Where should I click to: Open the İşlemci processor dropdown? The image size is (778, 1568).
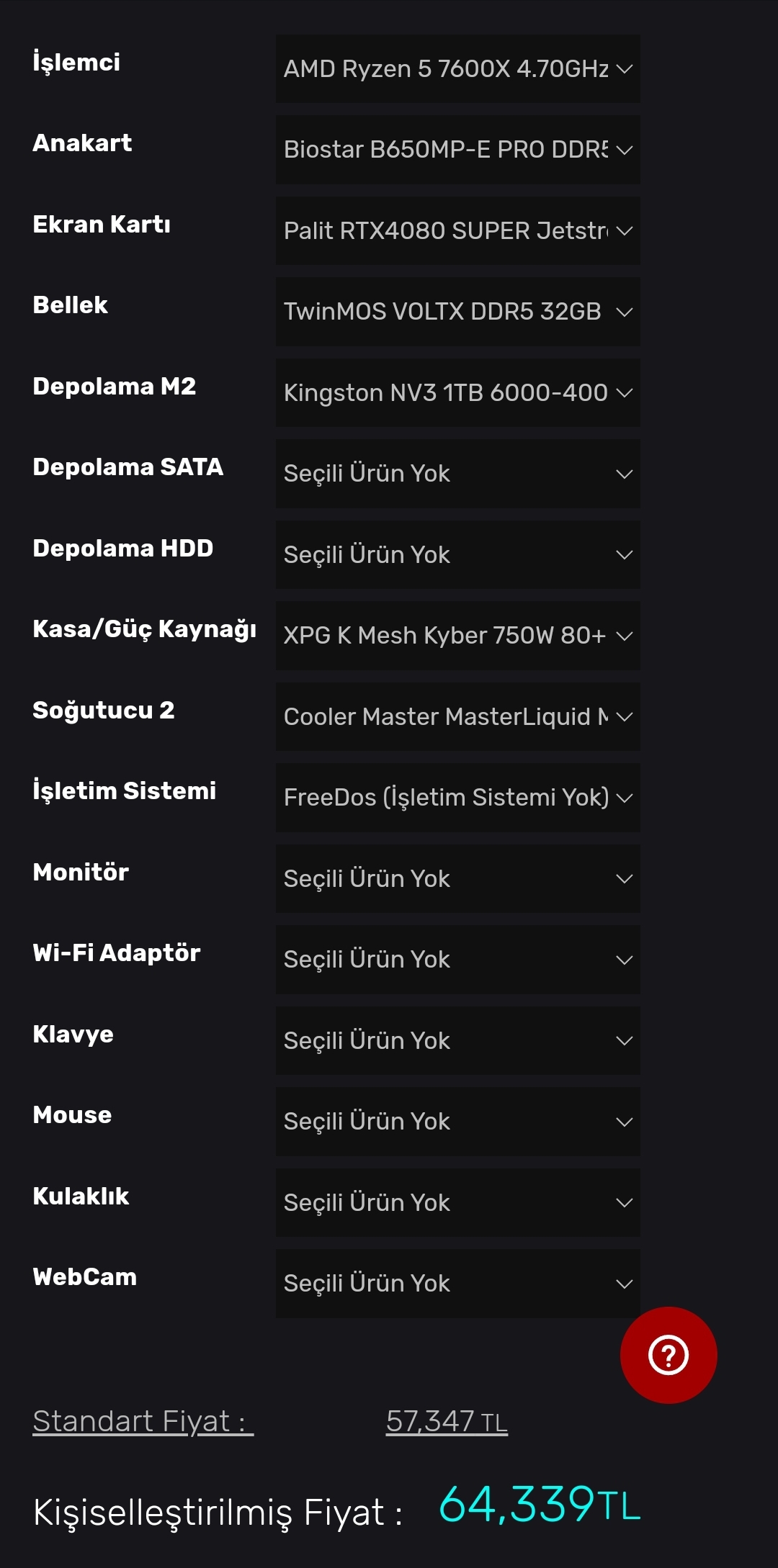point(457,69)
